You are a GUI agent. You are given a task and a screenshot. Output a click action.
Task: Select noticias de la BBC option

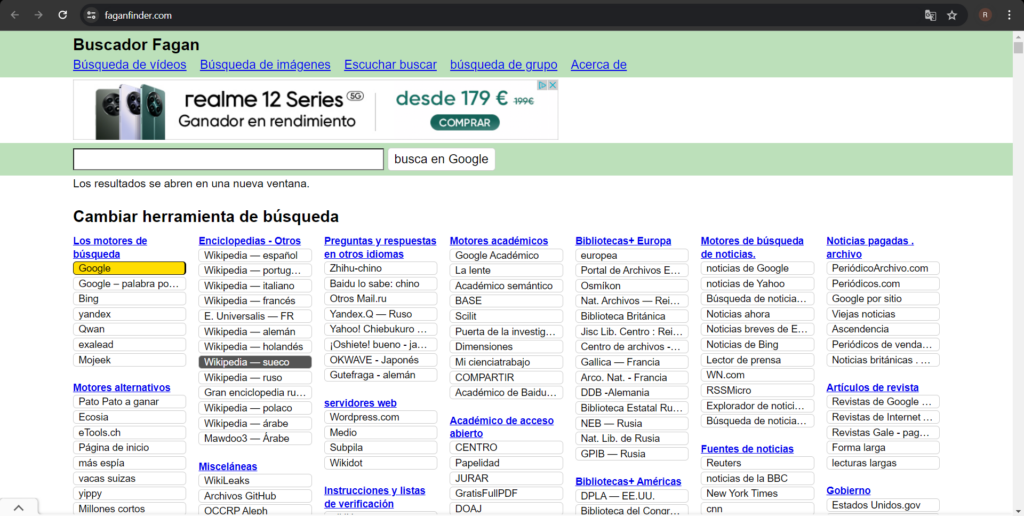(x=757, y=479)
